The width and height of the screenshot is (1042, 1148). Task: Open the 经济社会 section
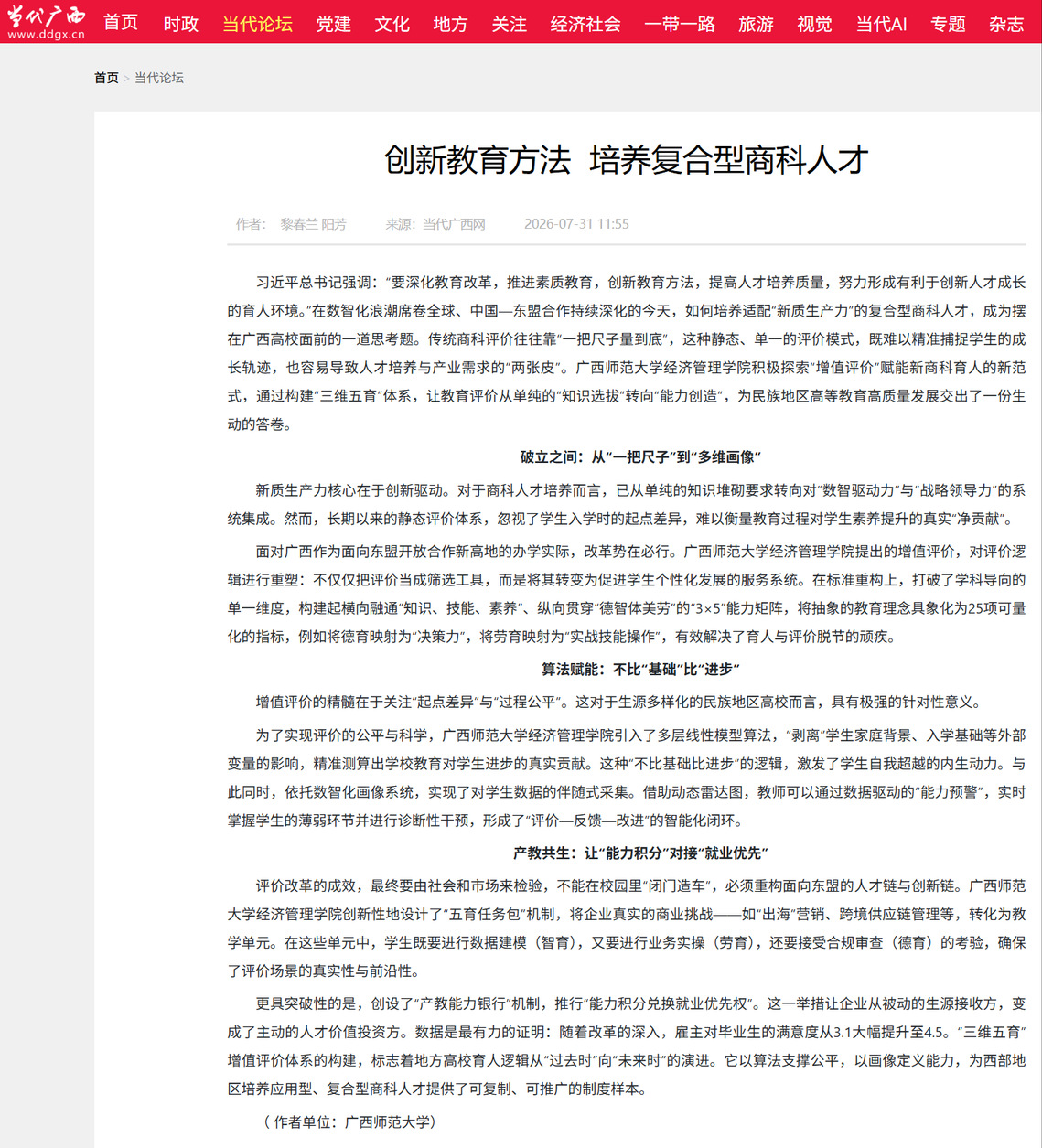tap(585, 24)
